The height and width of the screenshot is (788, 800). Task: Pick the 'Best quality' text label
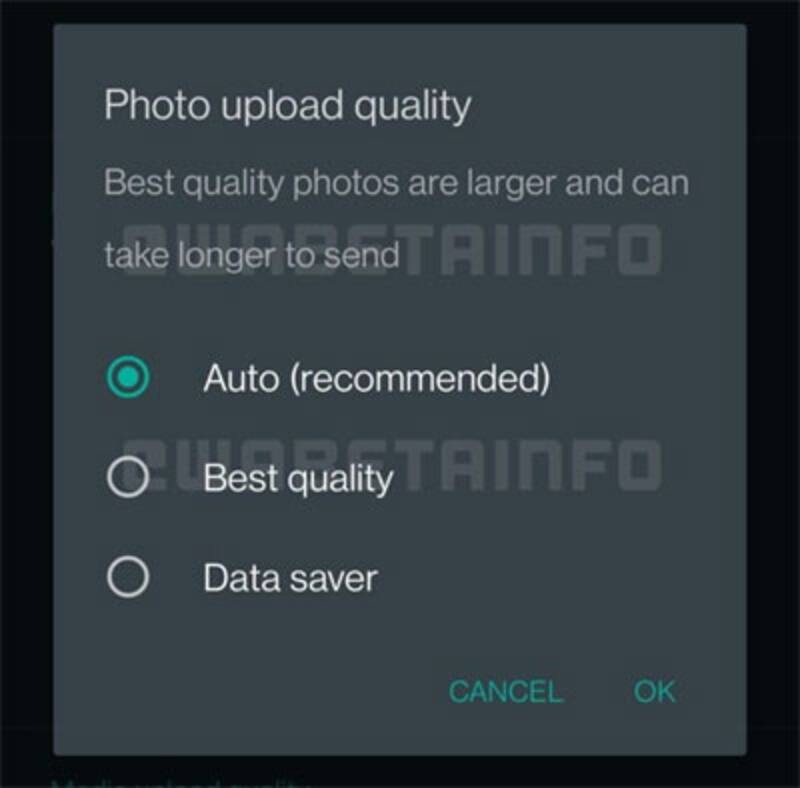298,479
